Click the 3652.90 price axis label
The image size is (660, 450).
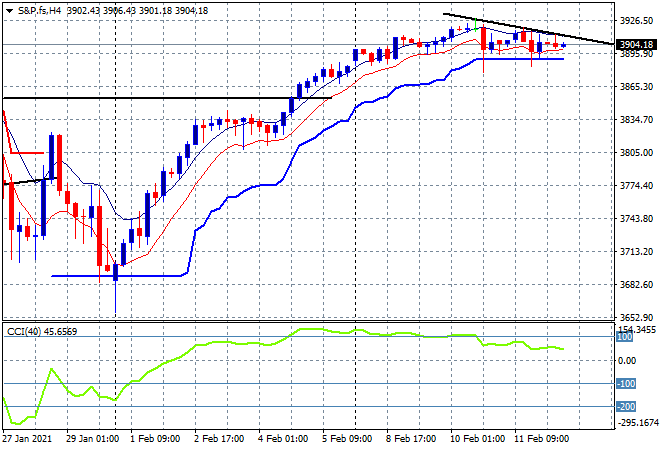pos(636,318)
